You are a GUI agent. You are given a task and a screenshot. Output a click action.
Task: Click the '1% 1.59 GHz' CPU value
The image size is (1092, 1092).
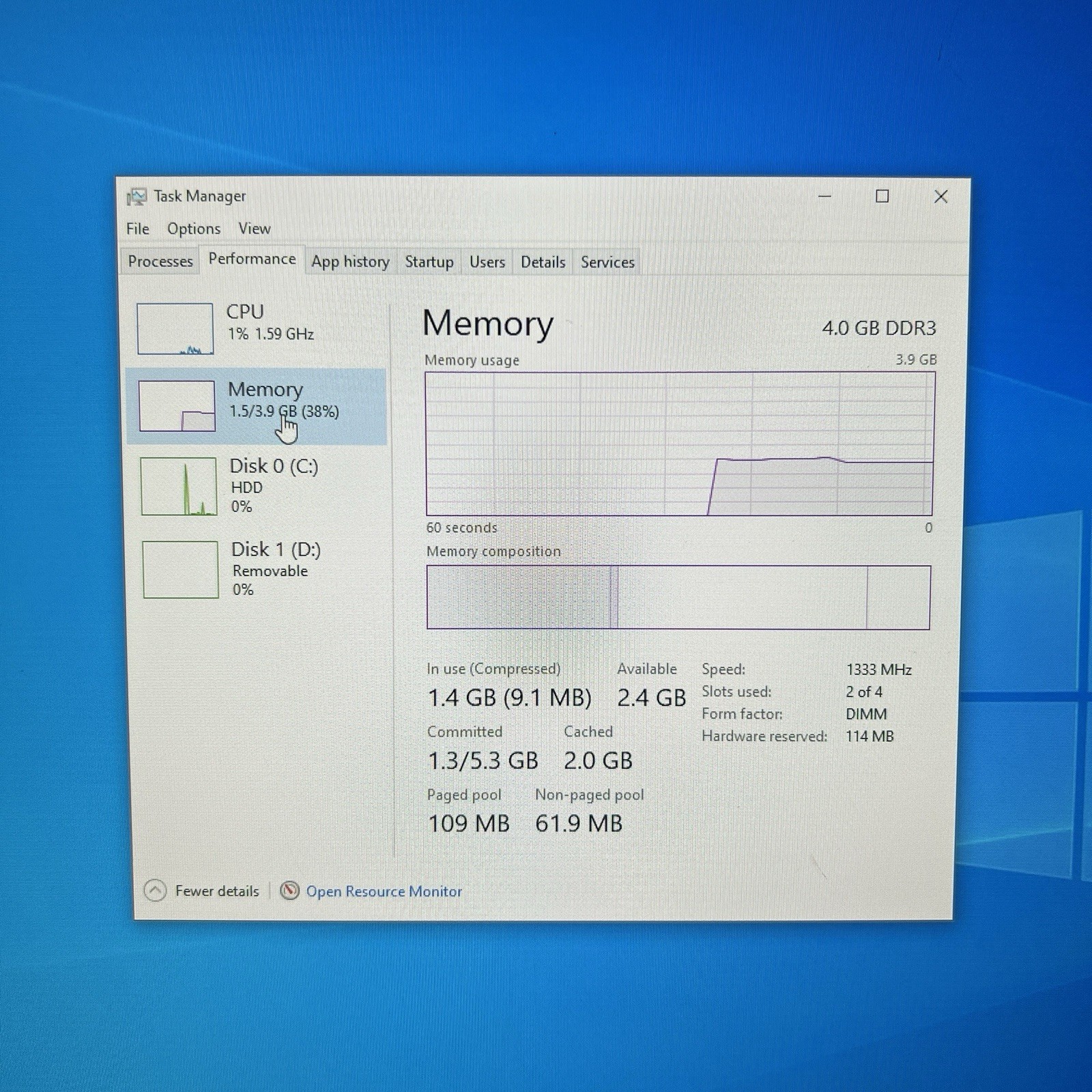coord(271,334)
